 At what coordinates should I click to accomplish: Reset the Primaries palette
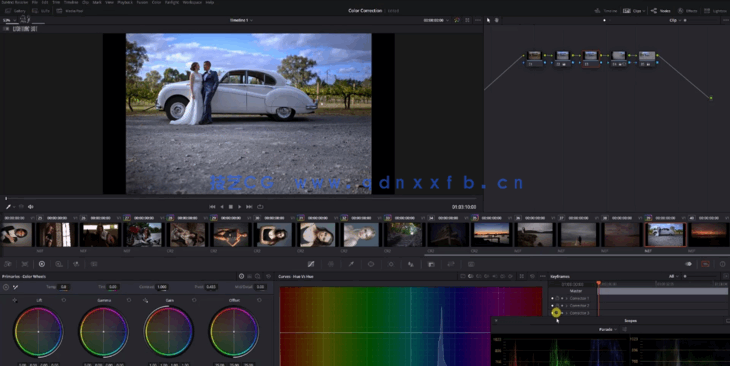(x=268, y=276)
